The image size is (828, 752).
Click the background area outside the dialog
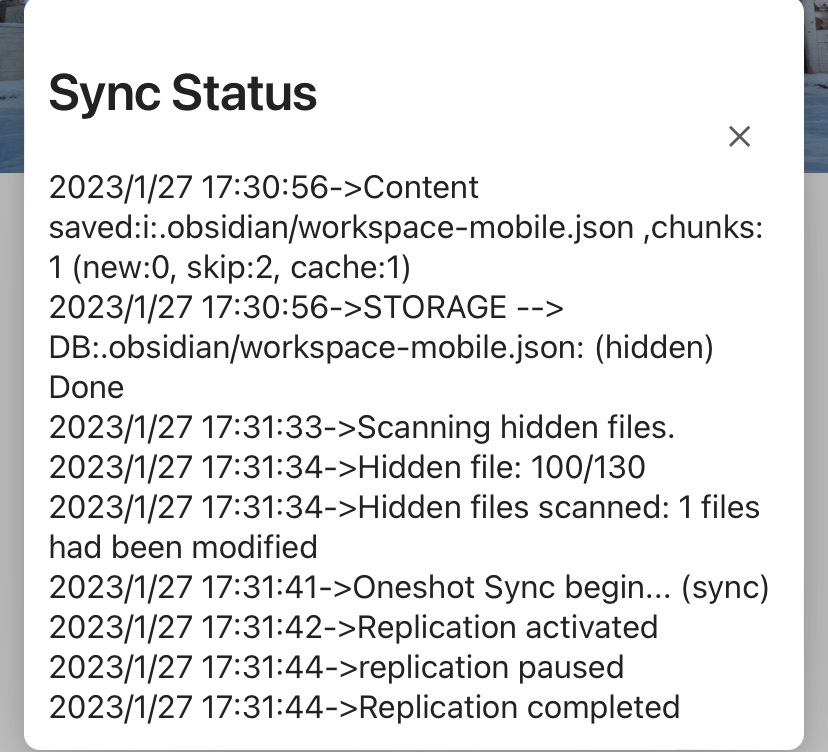(12, 400)
